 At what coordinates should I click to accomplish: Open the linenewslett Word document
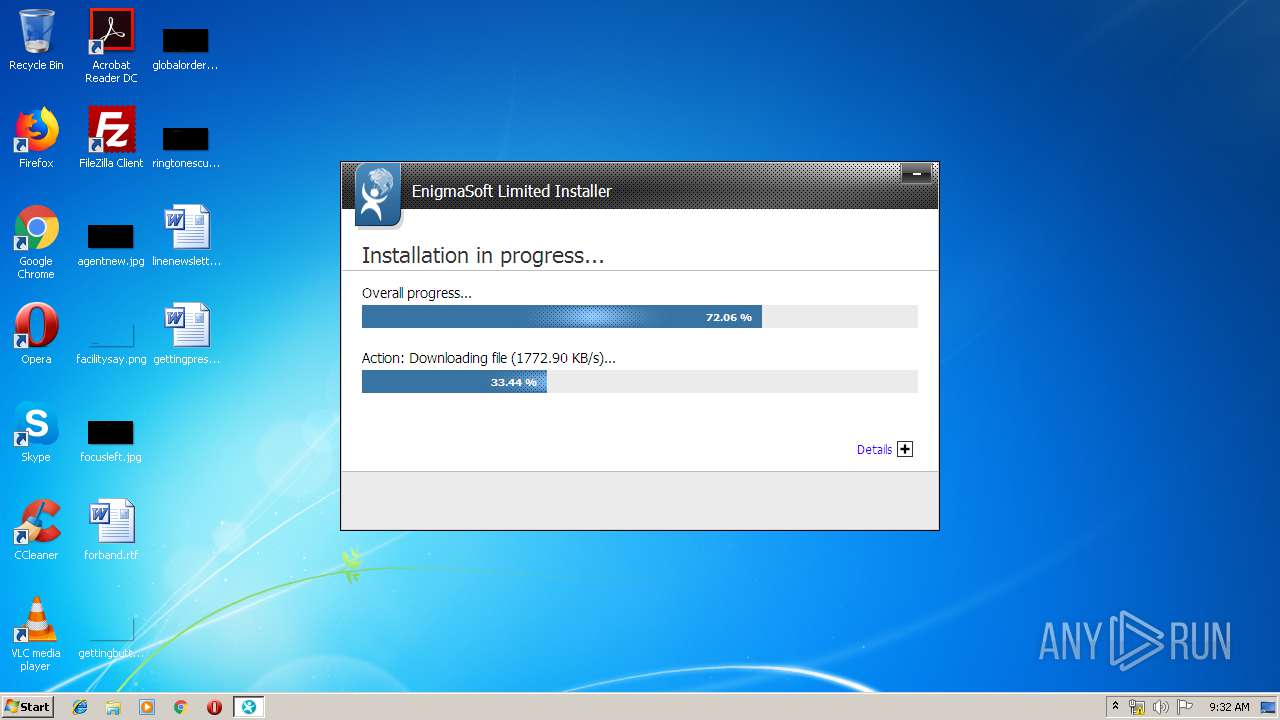coord(186,236)
